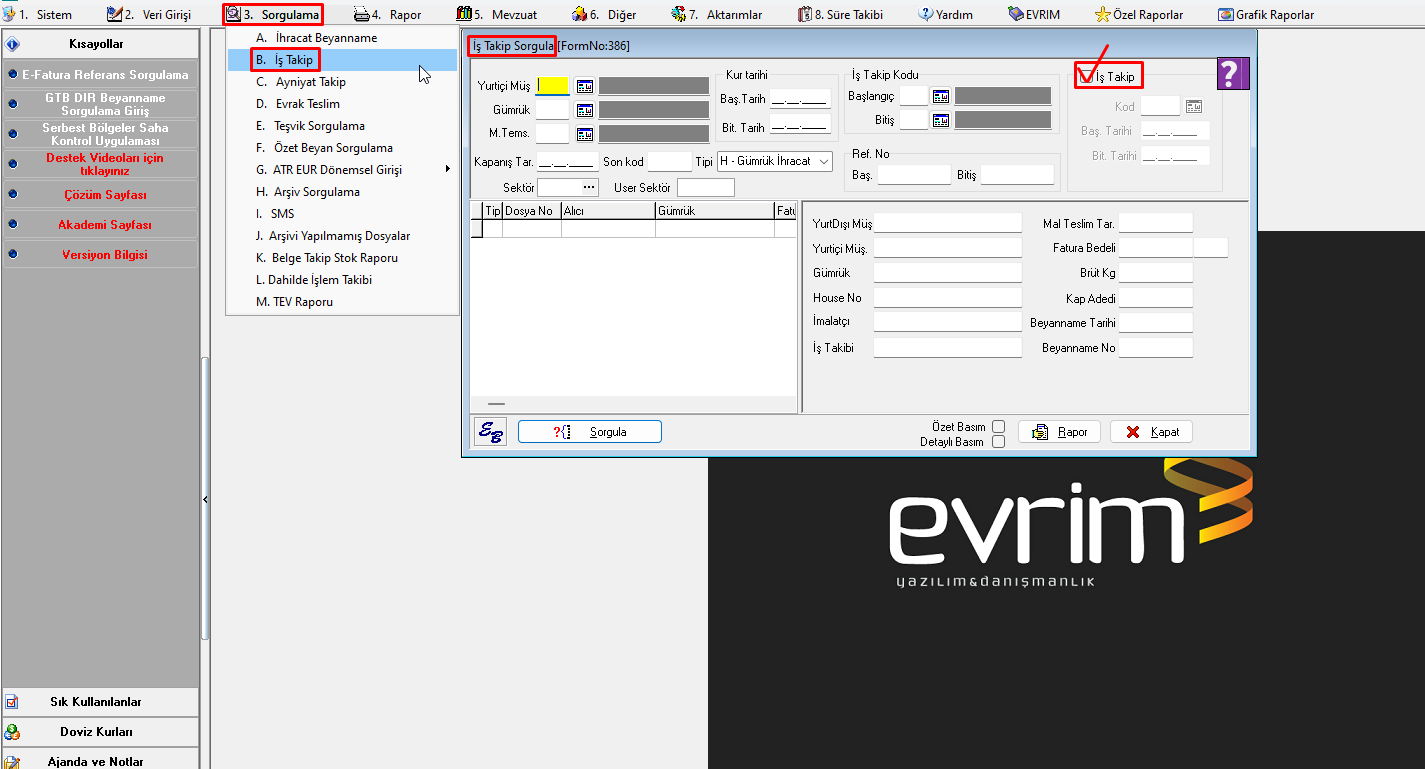Open the 7. Aktarımlar menu
Screen dimensions: 1425x769
[x=716, y=15]
